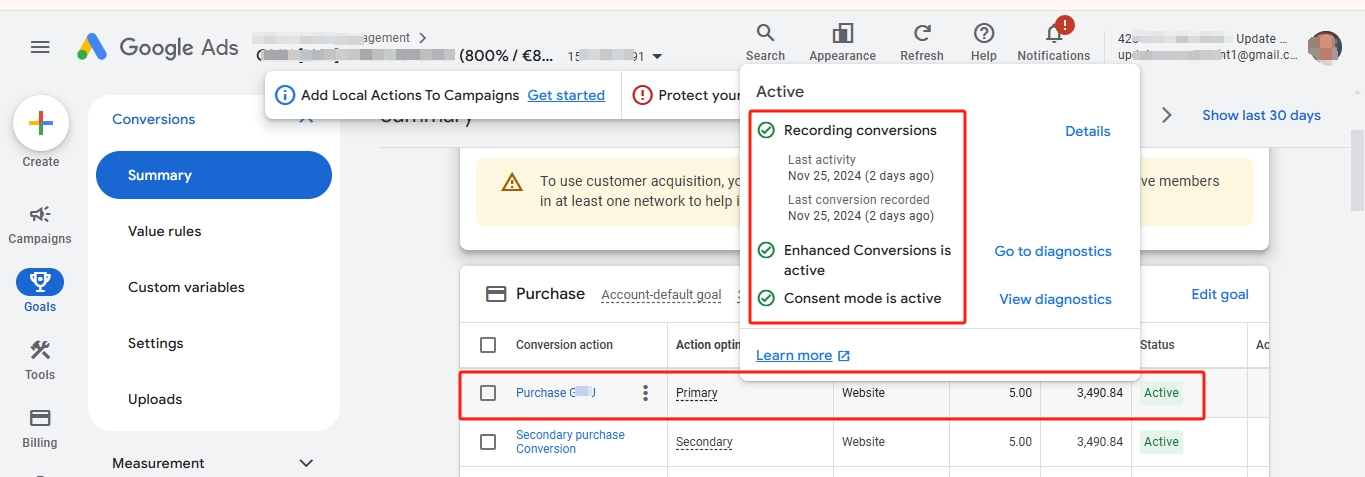The height and width of the screenshot is (477, 1365).
Task: Open Secondary purchase Conversion link
Action: point(570,442)
